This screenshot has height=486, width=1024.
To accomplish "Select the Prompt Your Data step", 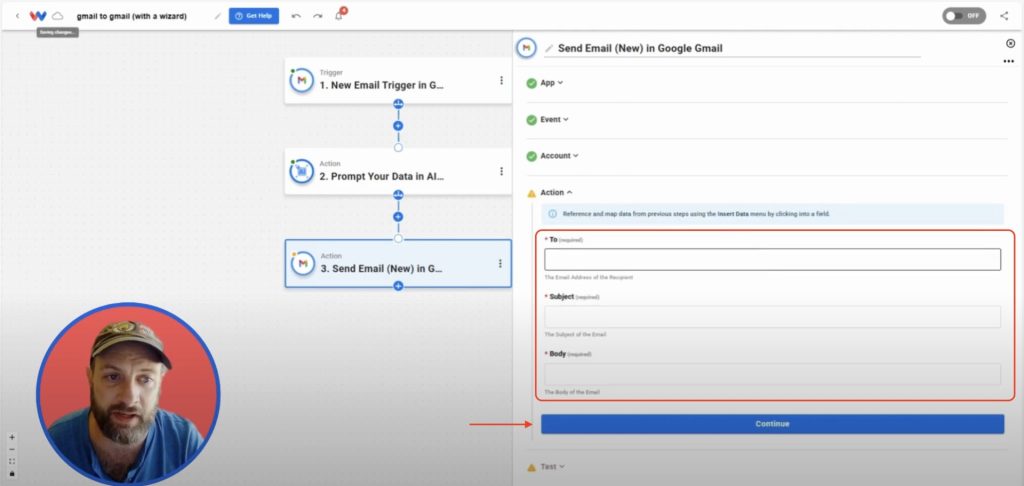I will [398, 171].
